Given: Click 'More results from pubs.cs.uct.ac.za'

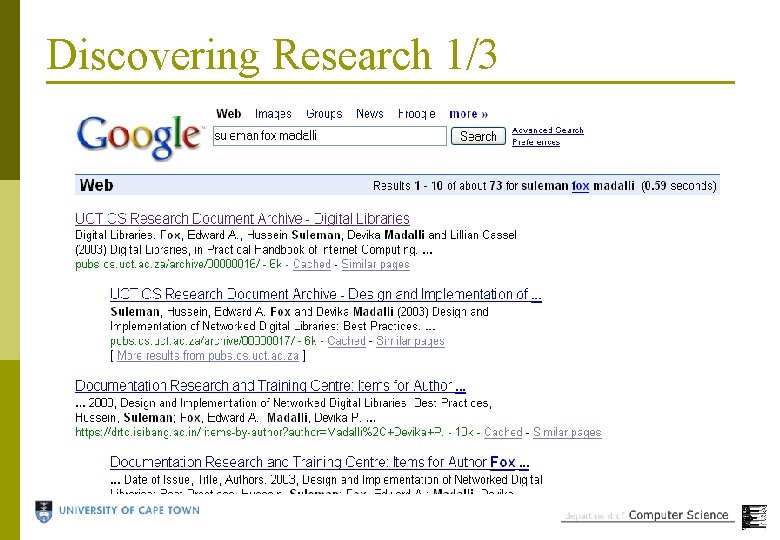Looking at the screenshot, I should (x=208, y=356).
